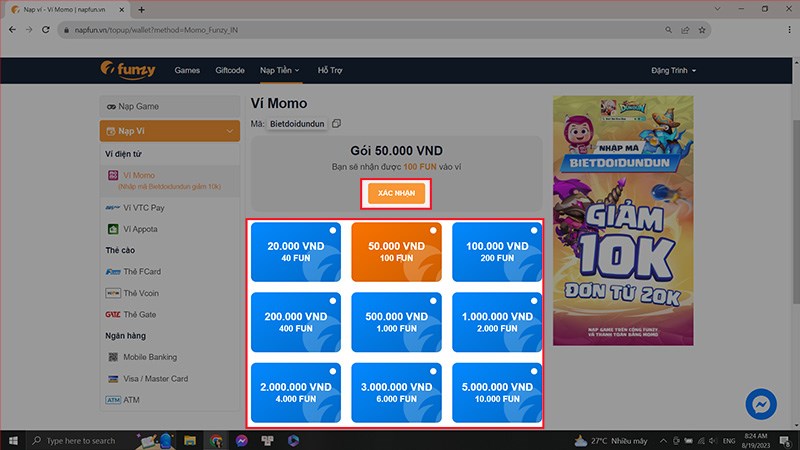The width and height of the screenshot is (800, 450).
Task: Open the BIETDOIDUNDUN promo banner
Action: [623, 220]
